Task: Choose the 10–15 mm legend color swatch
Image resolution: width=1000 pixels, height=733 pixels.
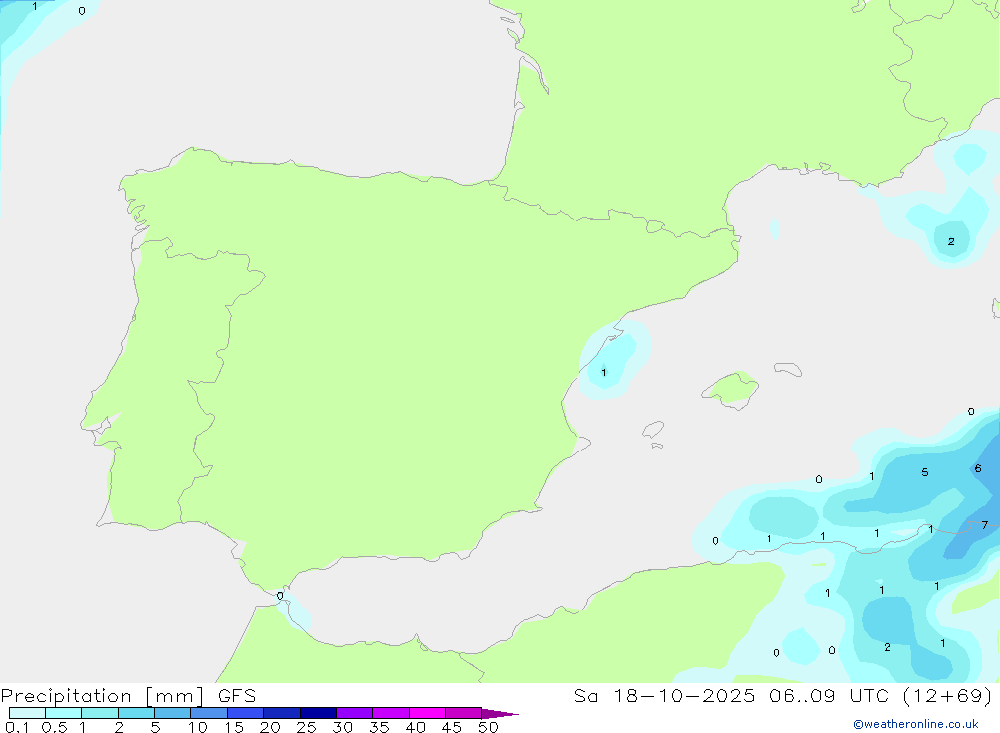Action: click(209, 713)
